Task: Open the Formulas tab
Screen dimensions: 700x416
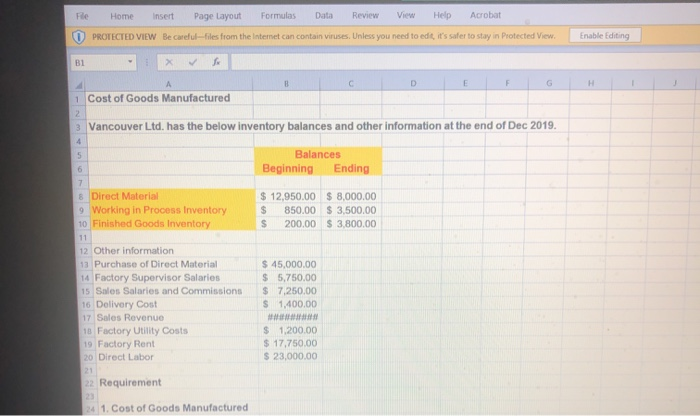Action: [278, 16]
